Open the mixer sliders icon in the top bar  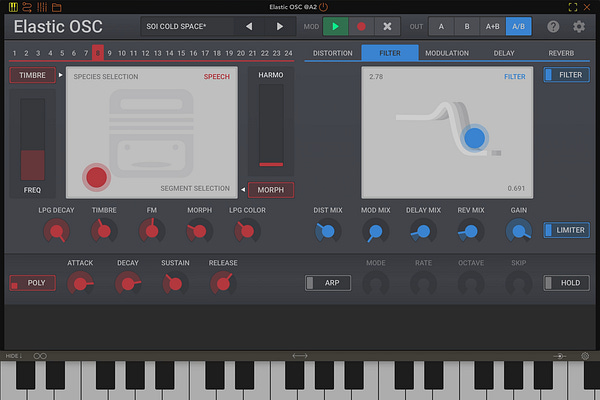point(42,7)
